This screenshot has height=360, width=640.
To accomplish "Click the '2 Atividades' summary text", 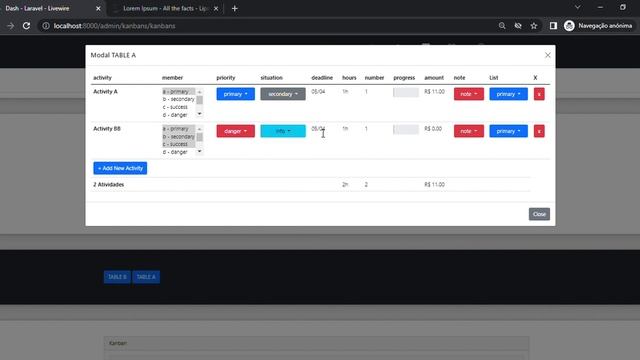I will [109, 184].
